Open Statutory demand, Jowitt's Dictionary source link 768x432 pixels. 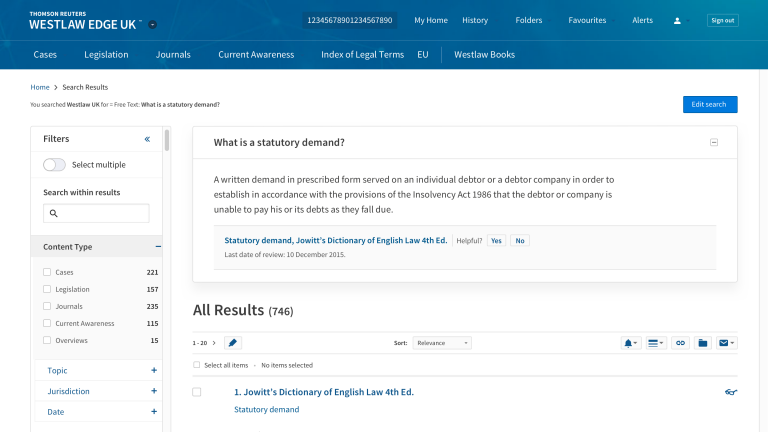point(336,240)
